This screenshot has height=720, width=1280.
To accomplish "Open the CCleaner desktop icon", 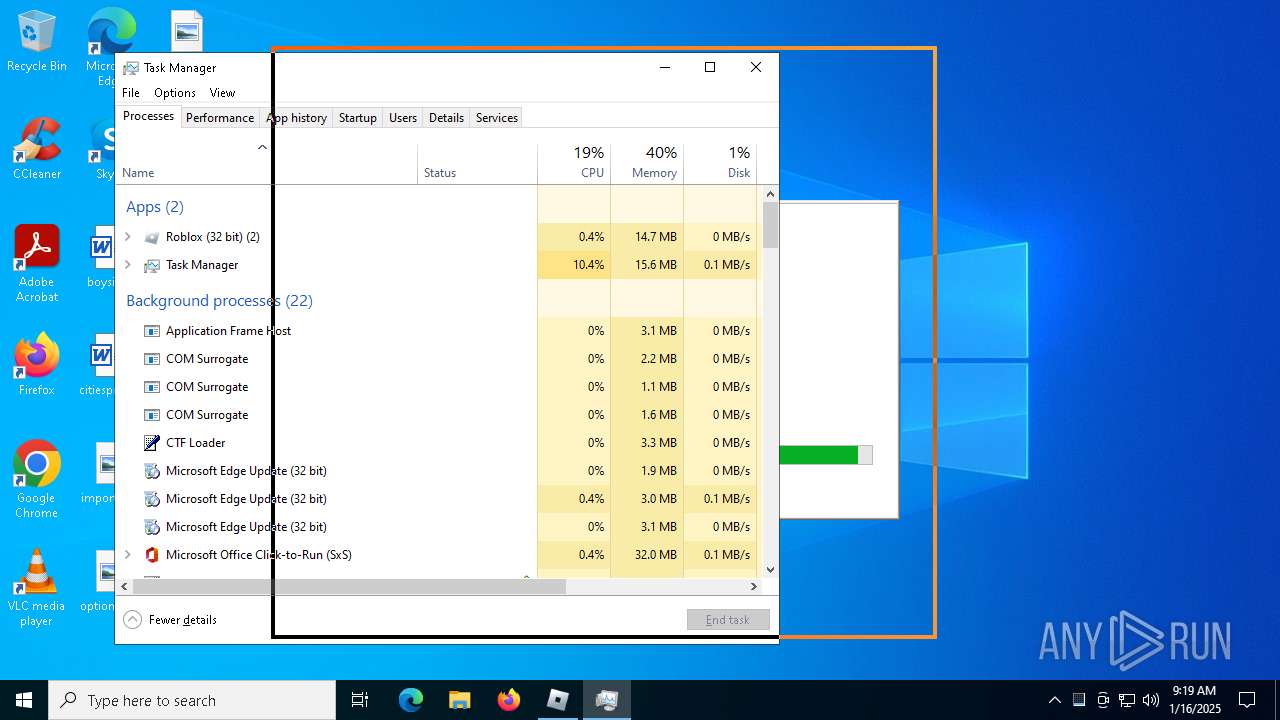I will click(37, 150).
